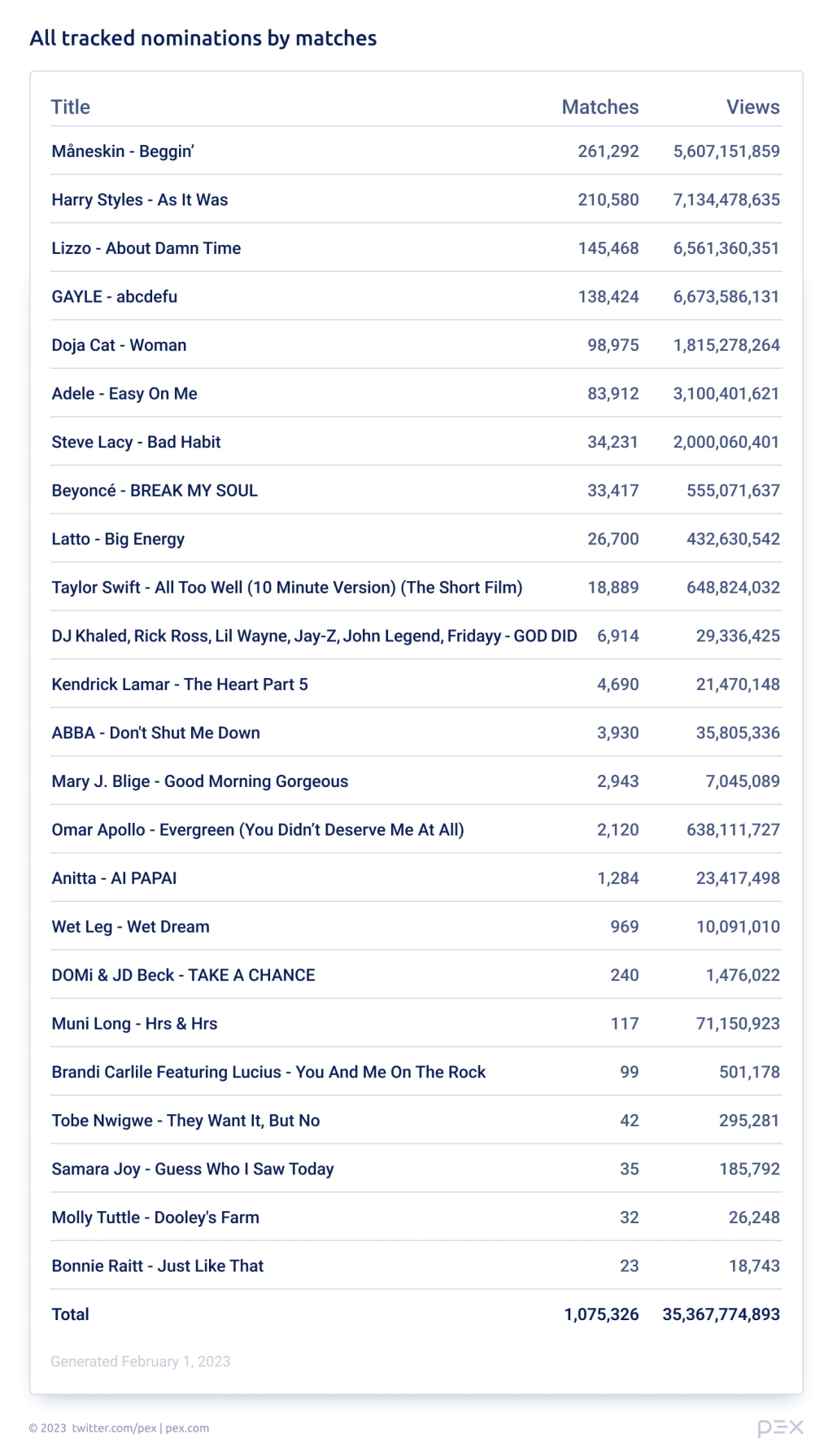Click the Total matches value 1,075,326

pyautogui.click(x=601, y=1314)
